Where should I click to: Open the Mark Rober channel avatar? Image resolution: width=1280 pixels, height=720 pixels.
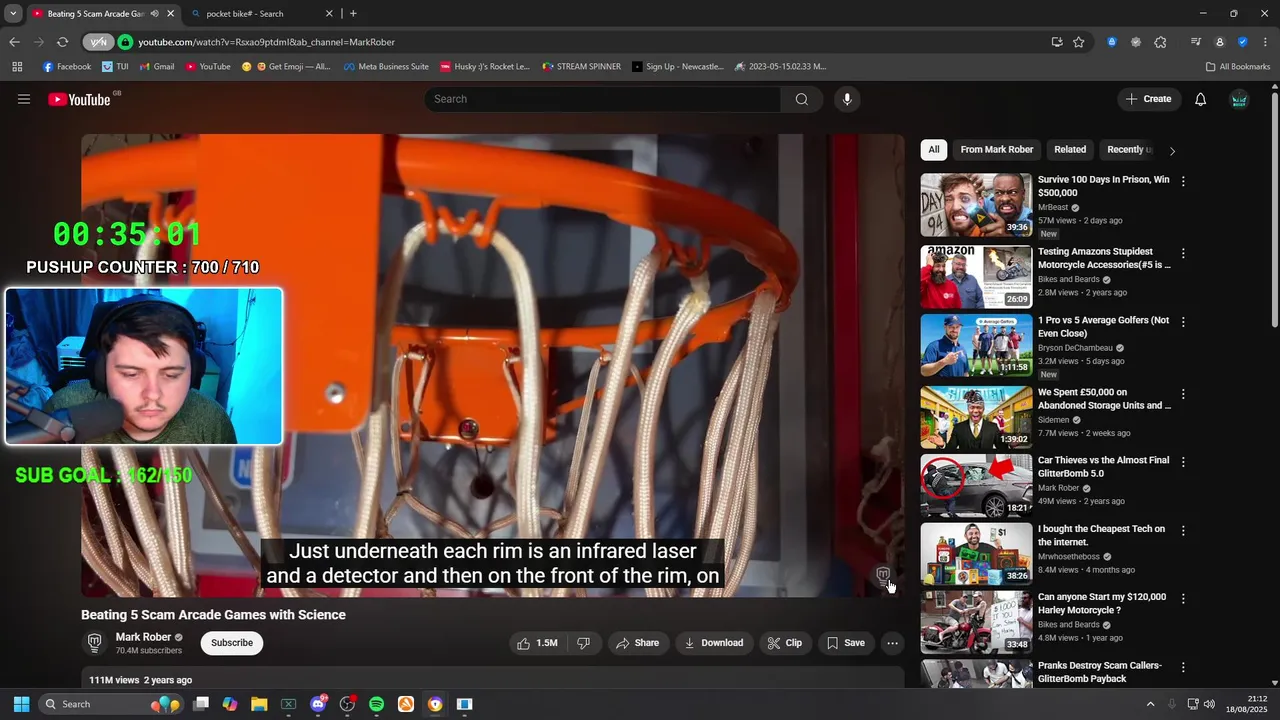click(95, 642)
